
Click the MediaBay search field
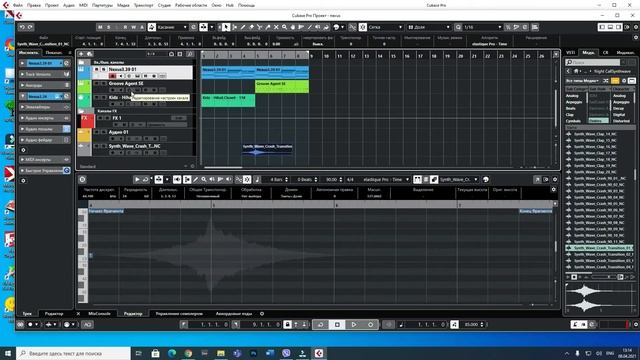593,62
